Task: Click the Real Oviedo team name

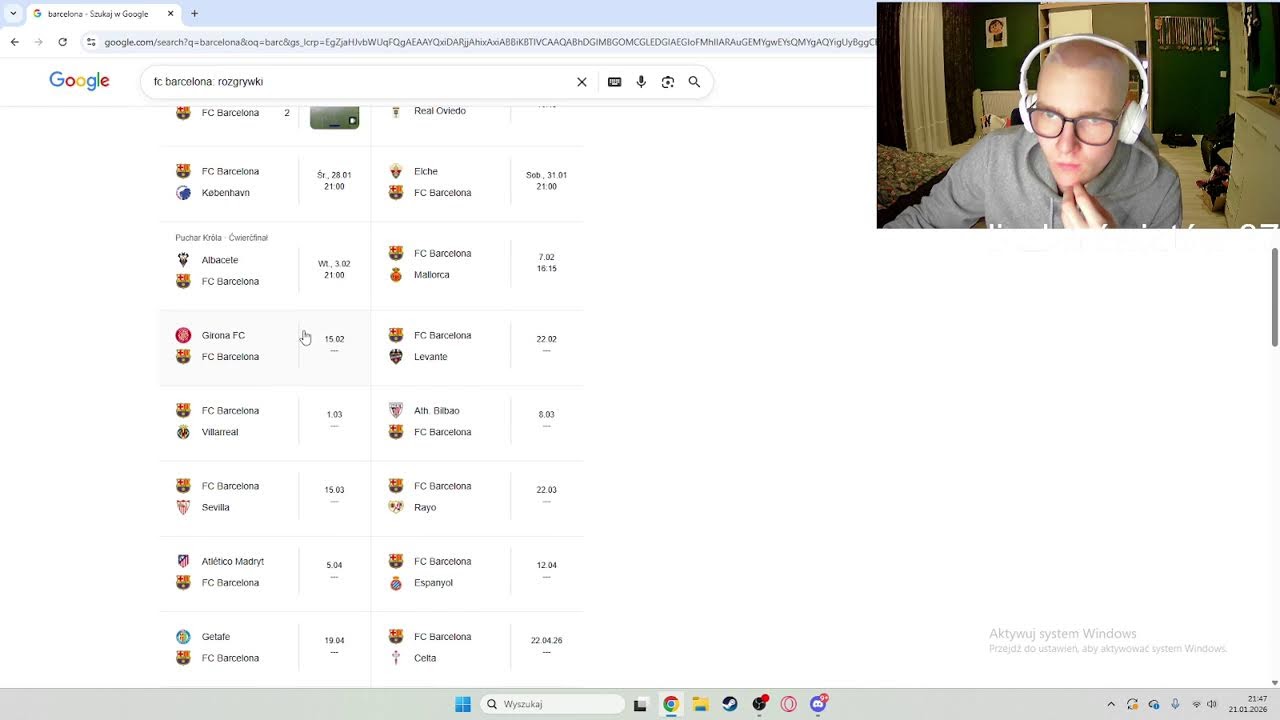Action: (440, 111)
